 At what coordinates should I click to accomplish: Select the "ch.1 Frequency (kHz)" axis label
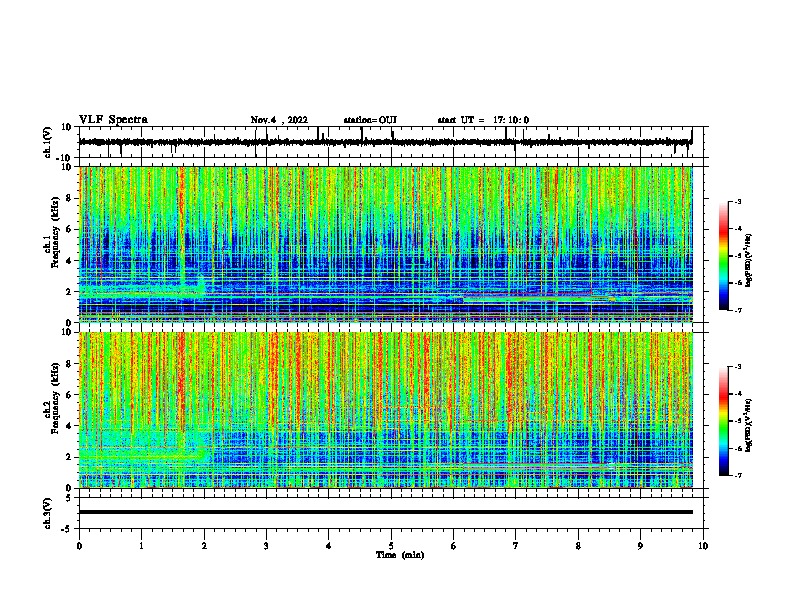tap(52, 232)
